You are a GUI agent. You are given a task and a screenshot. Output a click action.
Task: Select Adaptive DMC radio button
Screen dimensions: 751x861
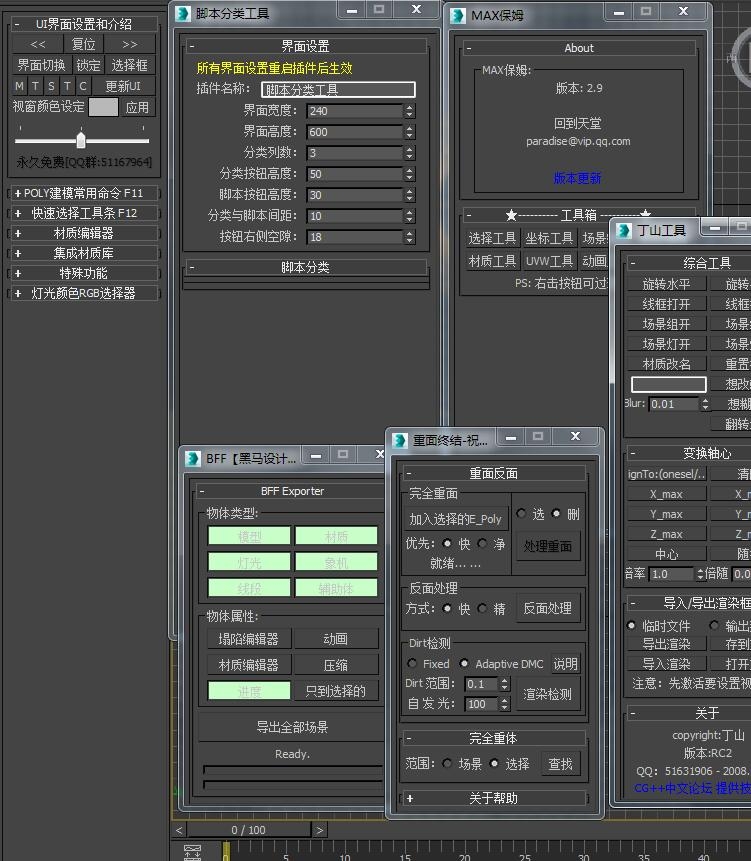464,664
